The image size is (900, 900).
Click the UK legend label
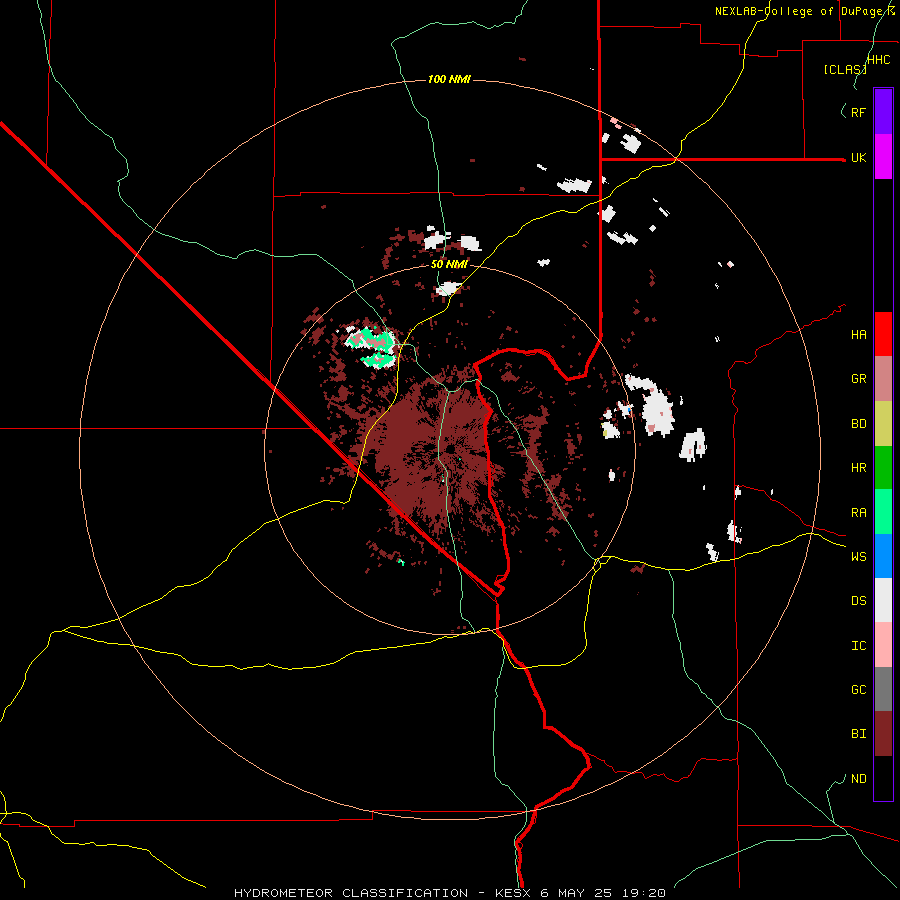tap(858, 157)
